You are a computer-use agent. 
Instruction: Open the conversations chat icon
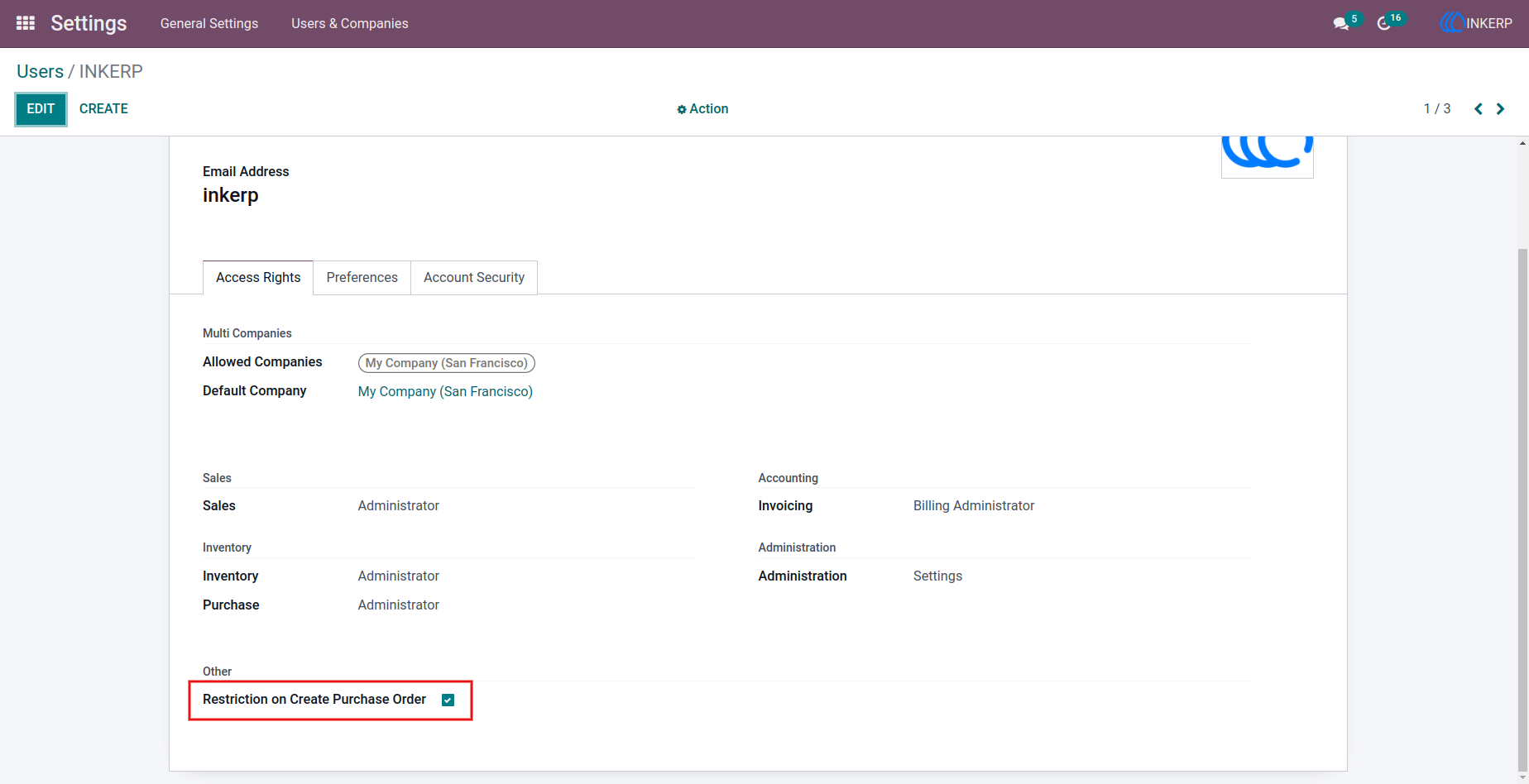[x=1341, y=24]
